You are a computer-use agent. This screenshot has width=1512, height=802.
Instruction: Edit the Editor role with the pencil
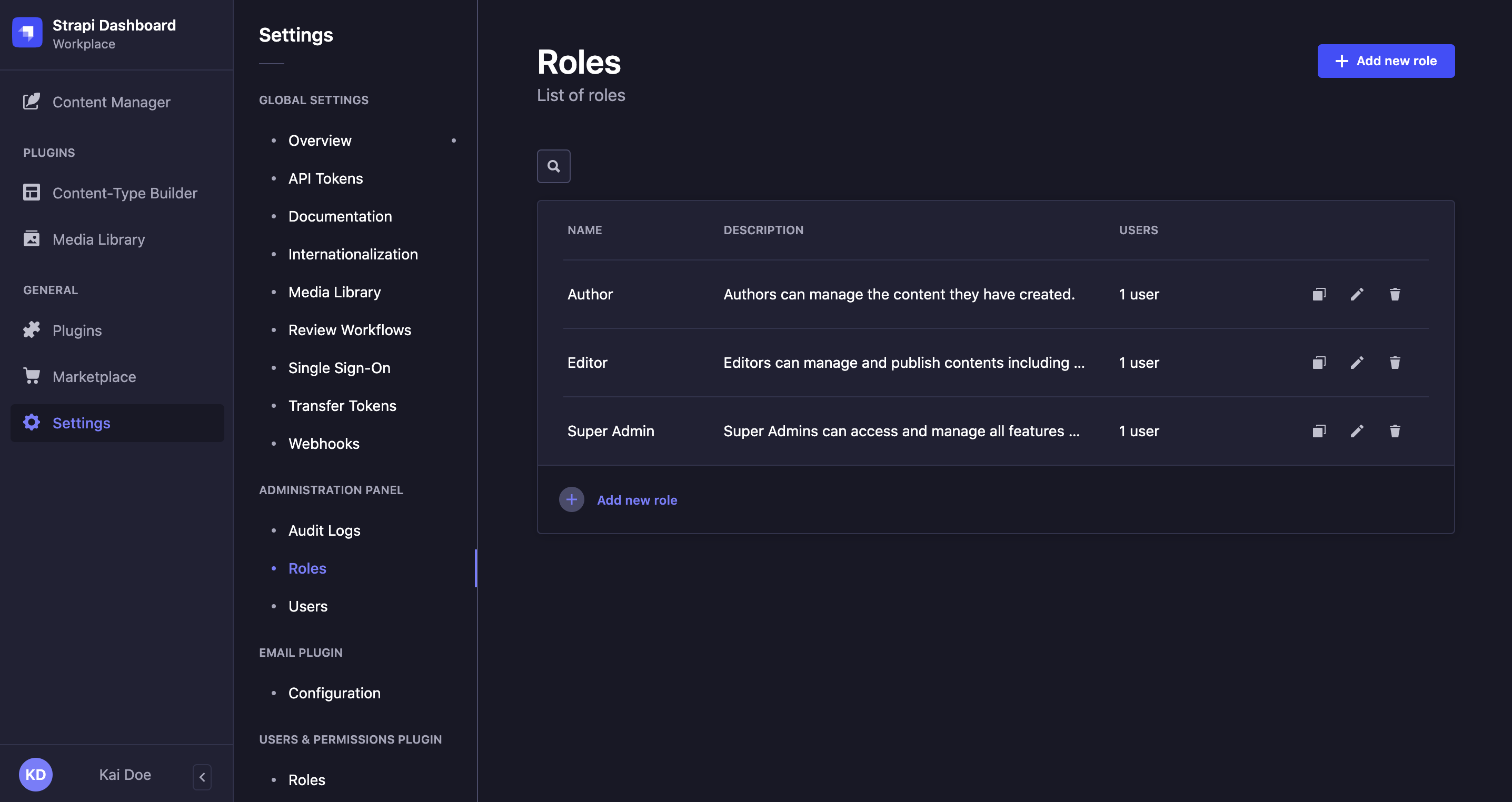pos(1357,363)
